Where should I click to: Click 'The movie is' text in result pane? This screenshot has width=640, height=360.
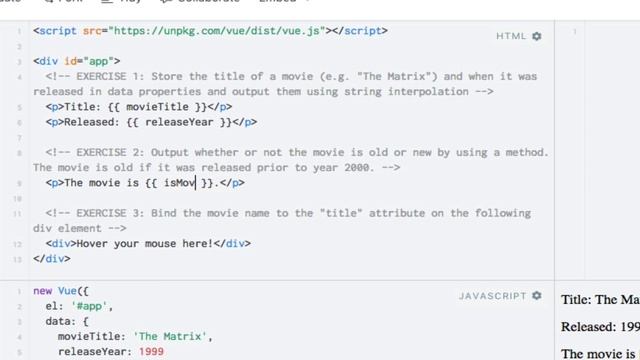[598, 353]
